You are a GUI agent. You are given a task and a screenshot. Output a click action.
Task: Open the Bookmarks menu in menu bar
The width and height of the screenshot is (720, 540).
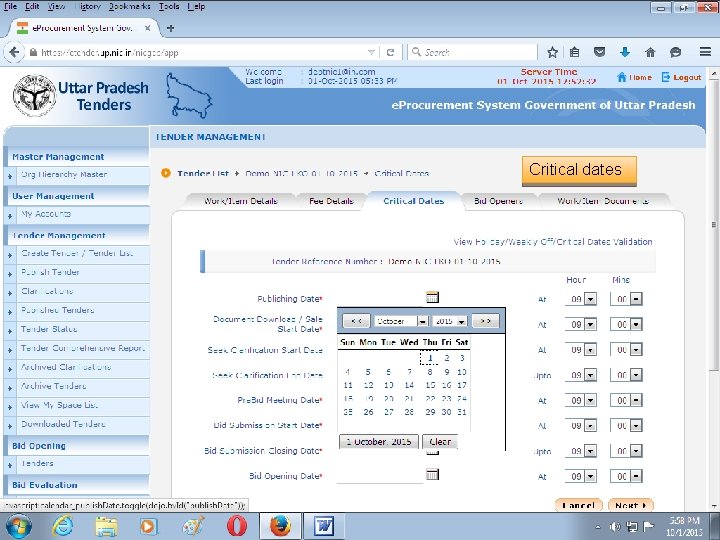pos(130,6)
